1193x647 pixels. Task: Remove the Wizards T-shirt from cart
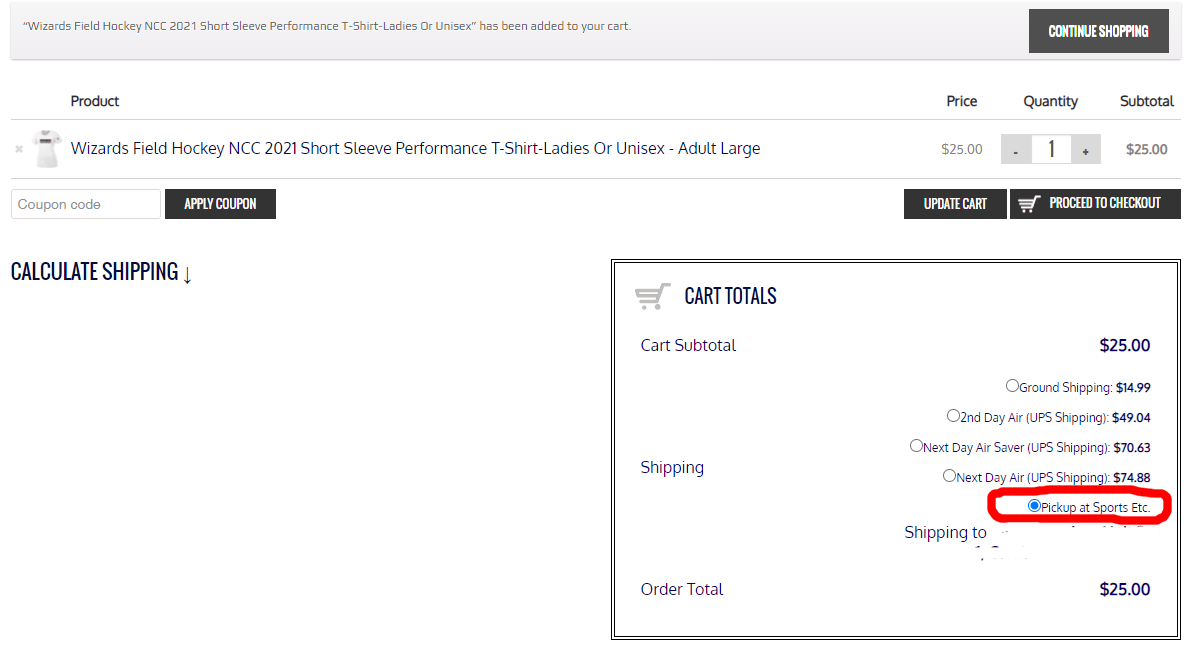tap(19, 149)
